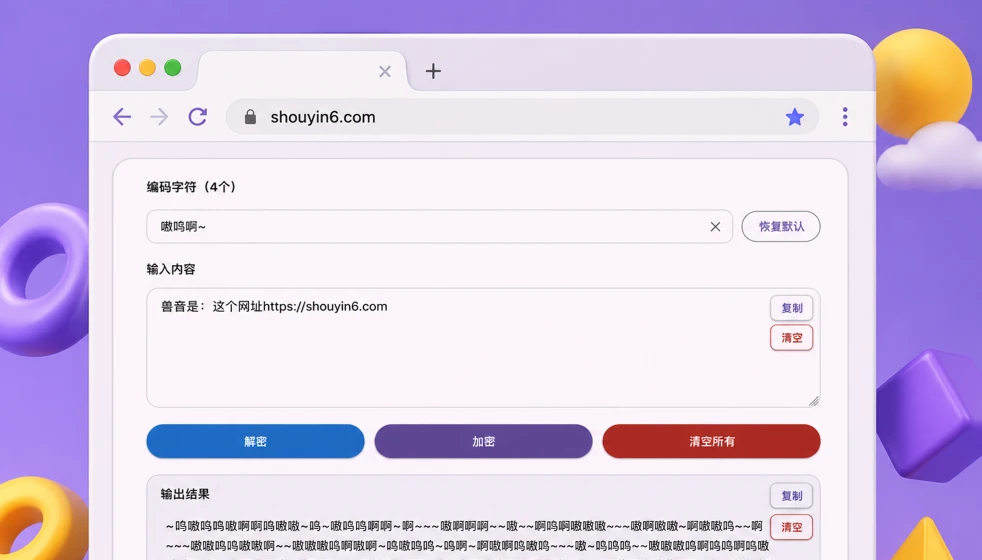Open the three-dot browser menu
Screen dimensions: 982x560
pyautogui.click(x=845, y=117)
